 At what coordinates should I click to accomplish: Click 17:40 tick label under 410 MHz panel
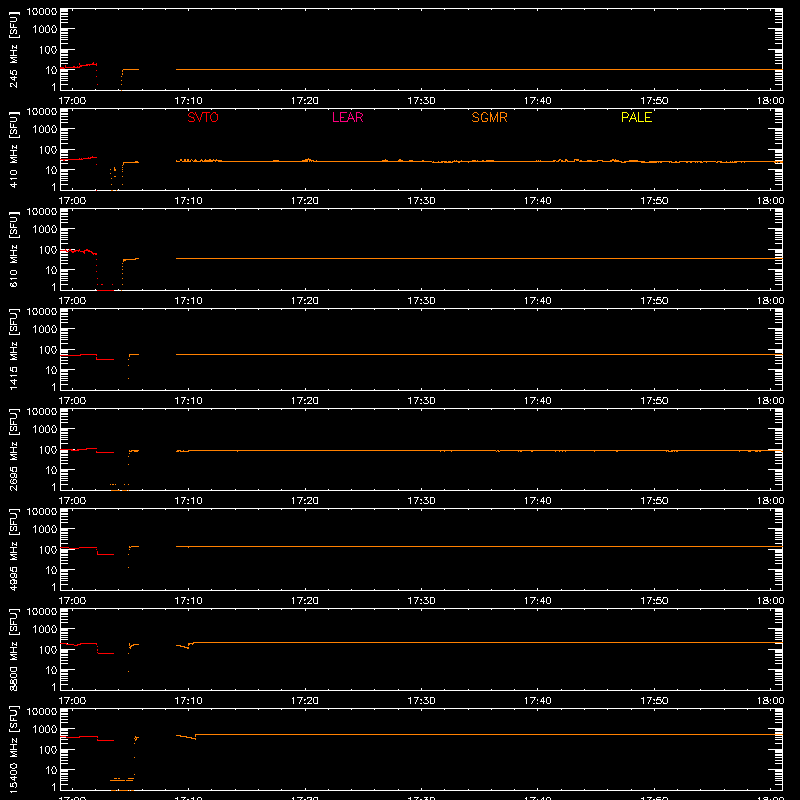coord(538,201)
